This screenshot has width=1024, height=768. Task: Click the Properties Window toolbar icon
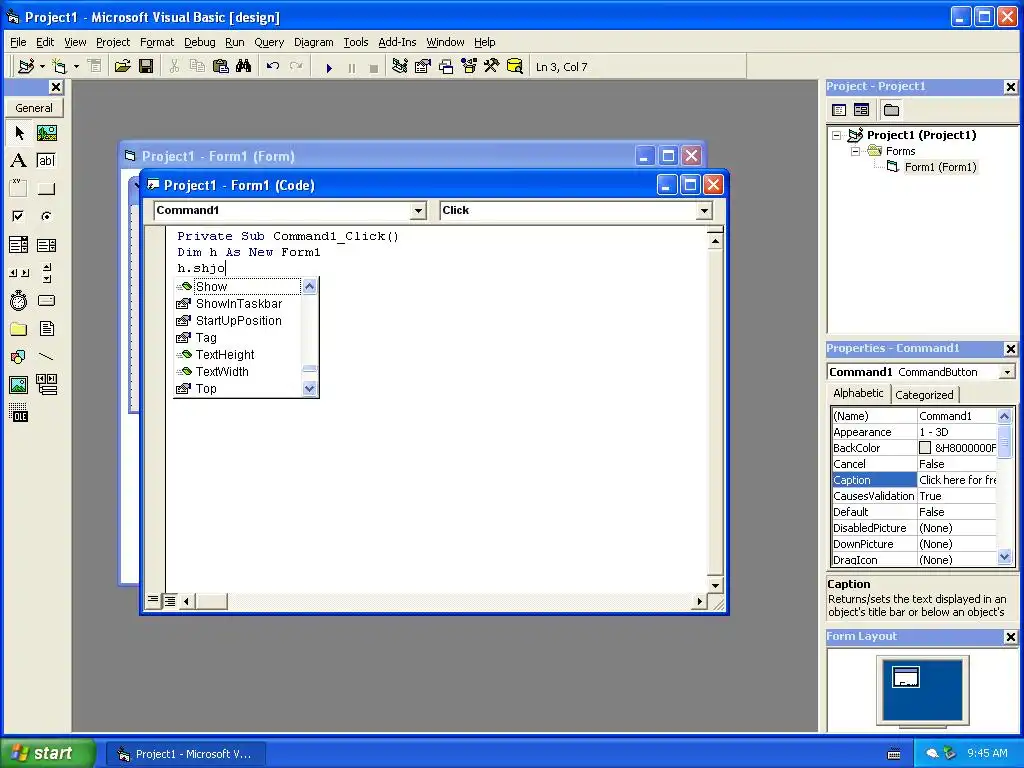(423, 66)
